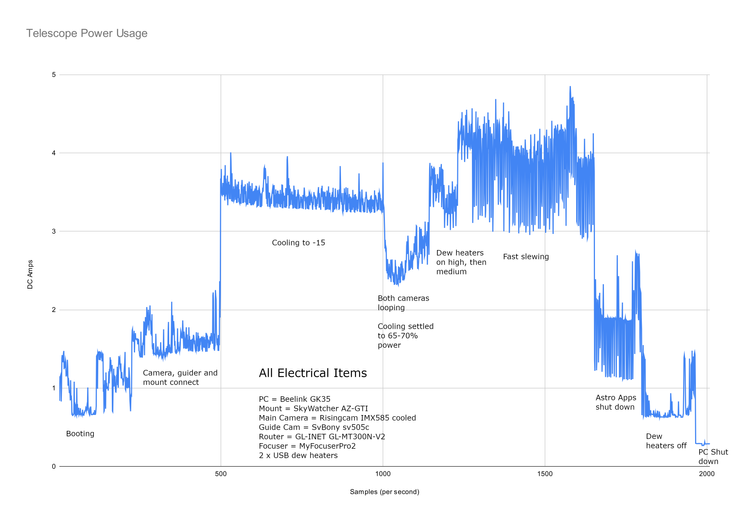Screen dimensions: 736x522
Task: Select the Both cameras looping annotation
Action: pyautogui.click(x=403, y=303)
